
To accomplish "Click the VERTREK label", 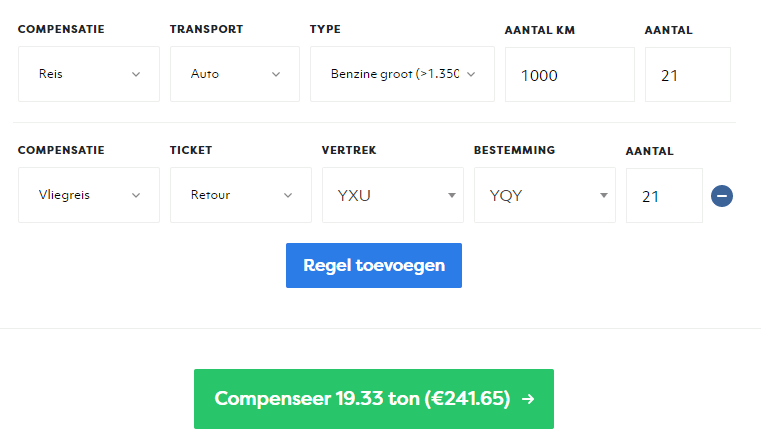I will [348, 150].
